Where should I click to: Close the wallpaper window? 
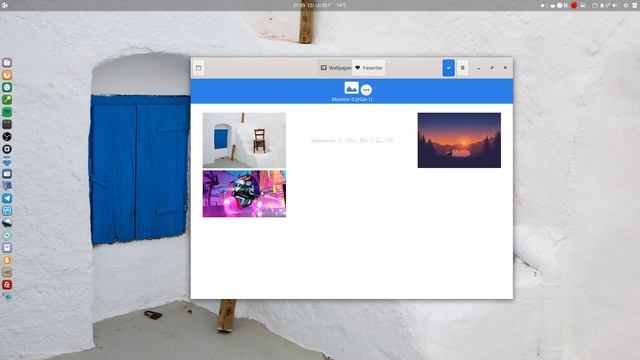coord(505,68)
